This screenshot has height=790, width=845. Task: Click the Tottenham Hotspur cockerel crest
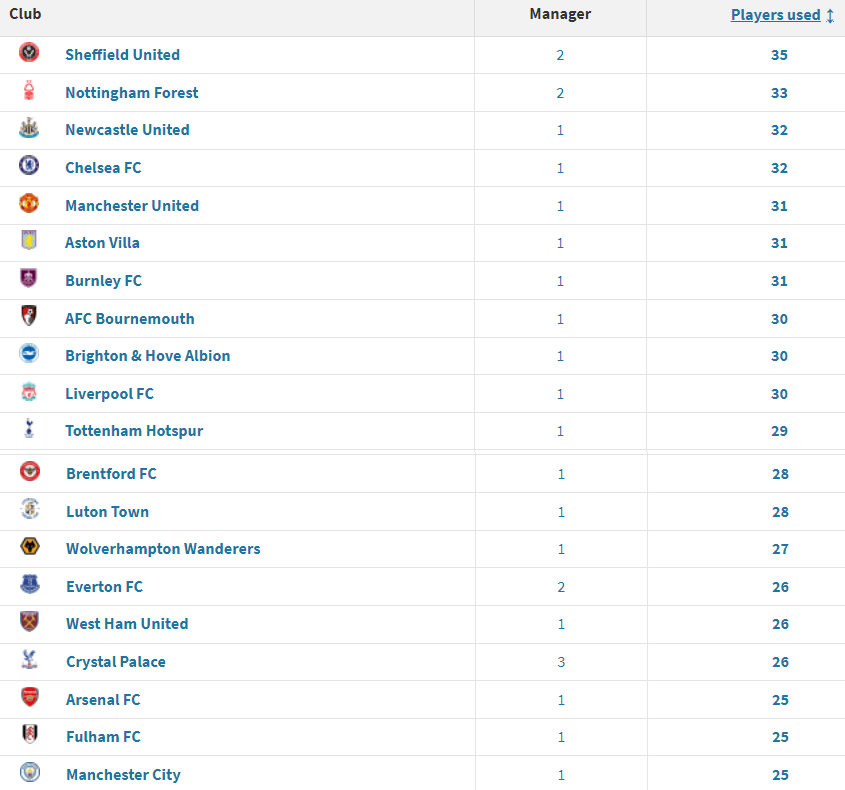tap(29, 429)
